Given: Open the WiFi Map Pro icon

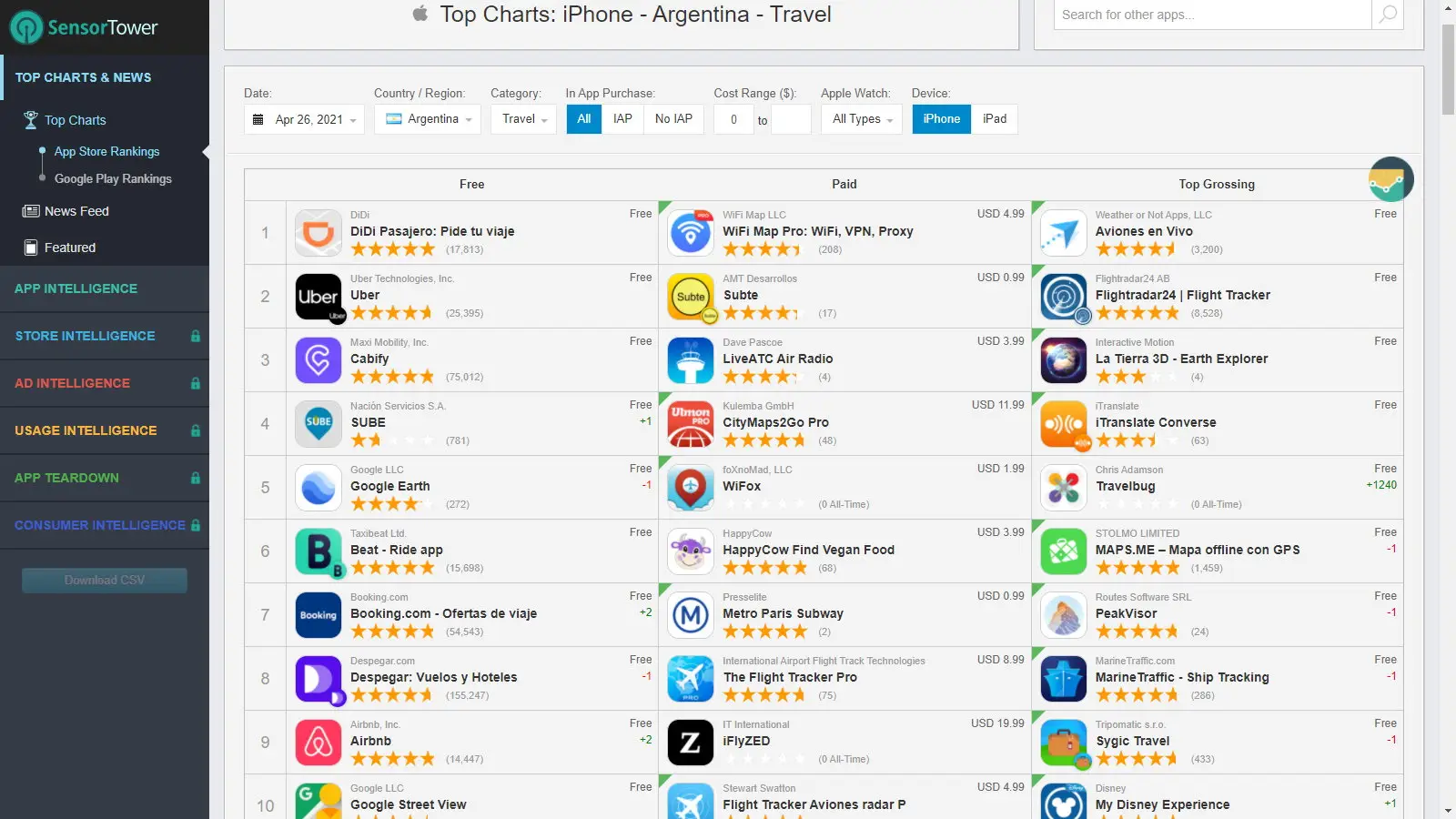Looking at the screenshot, I should click(x=691, y=233).
